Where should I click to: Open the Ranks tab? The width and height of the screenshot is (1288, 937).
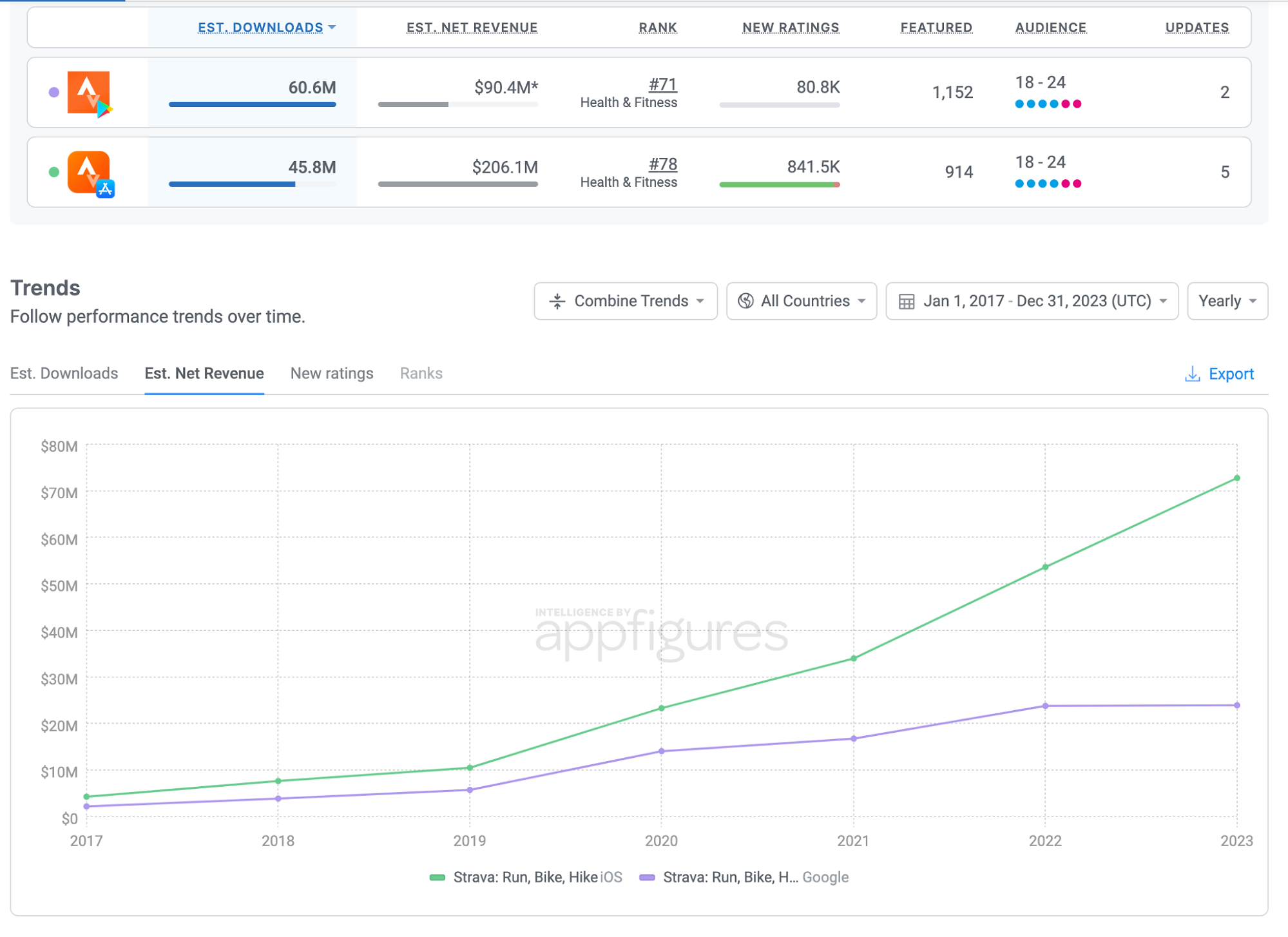[x=421, y=374]
